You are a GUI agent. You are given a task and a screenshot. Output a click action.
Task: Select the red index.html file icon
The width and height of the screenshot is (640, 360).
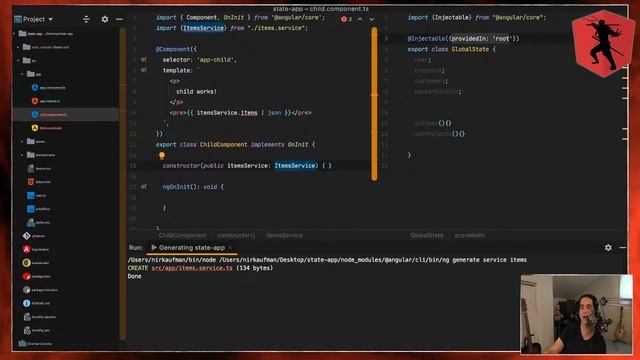31,182
